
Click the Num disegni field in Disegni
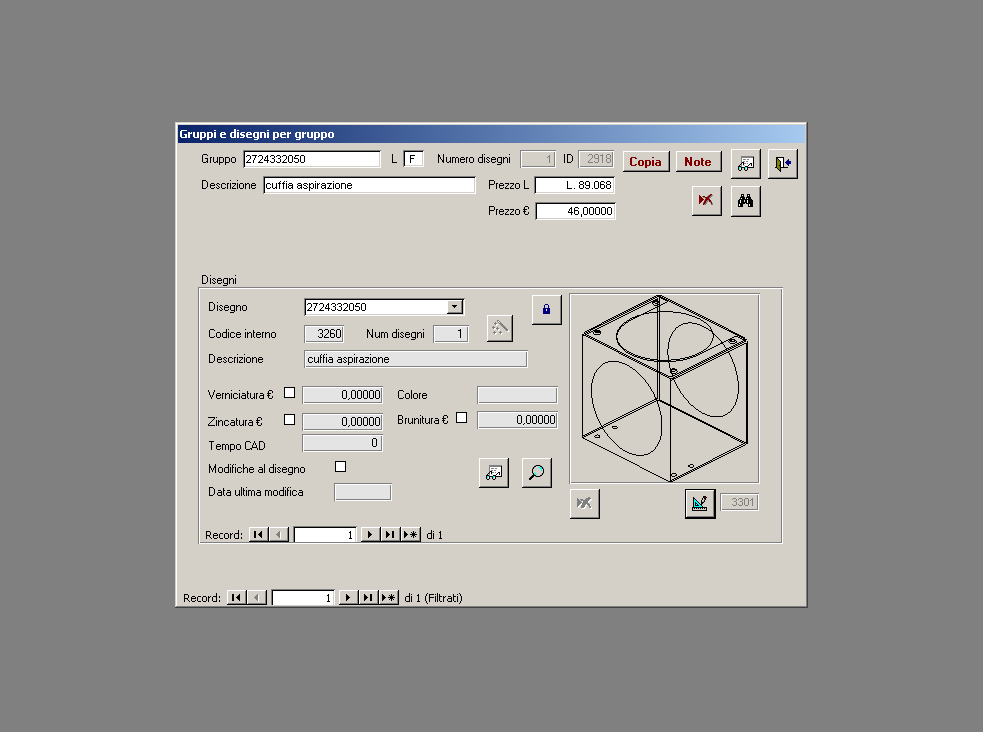[451, 334]
